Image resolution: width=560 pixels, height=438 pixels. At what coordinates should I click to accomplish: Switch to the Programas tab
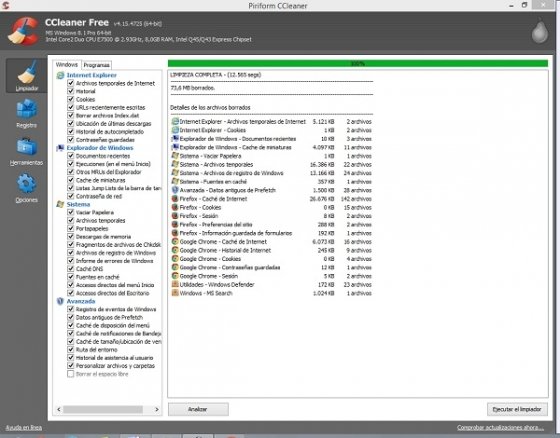tap(96, 65)
